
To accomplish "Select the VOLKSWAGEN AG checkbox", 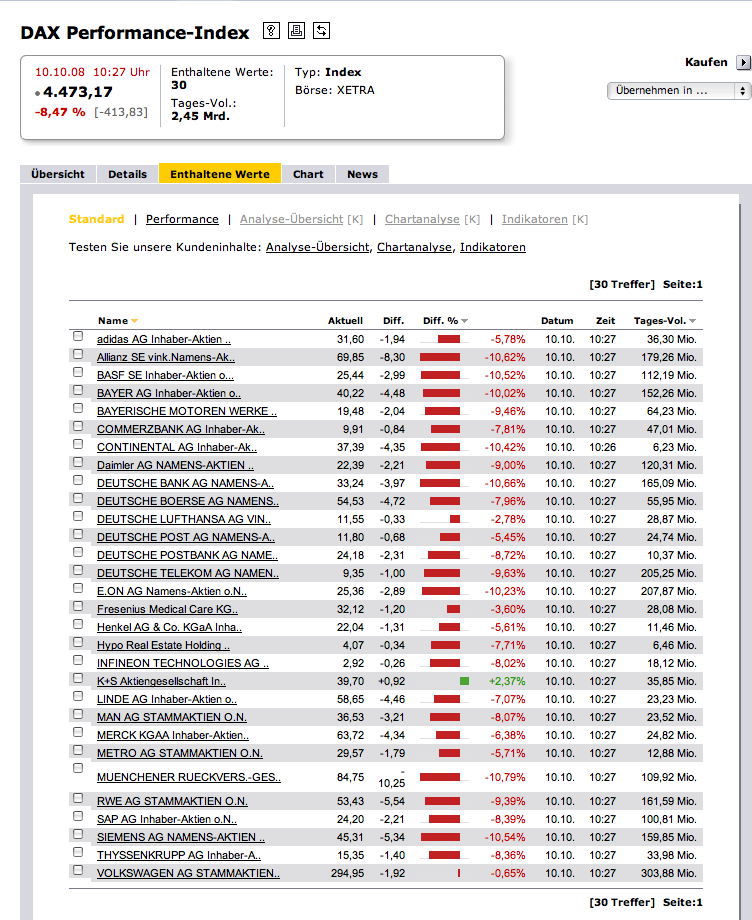I will click(78, 870).
